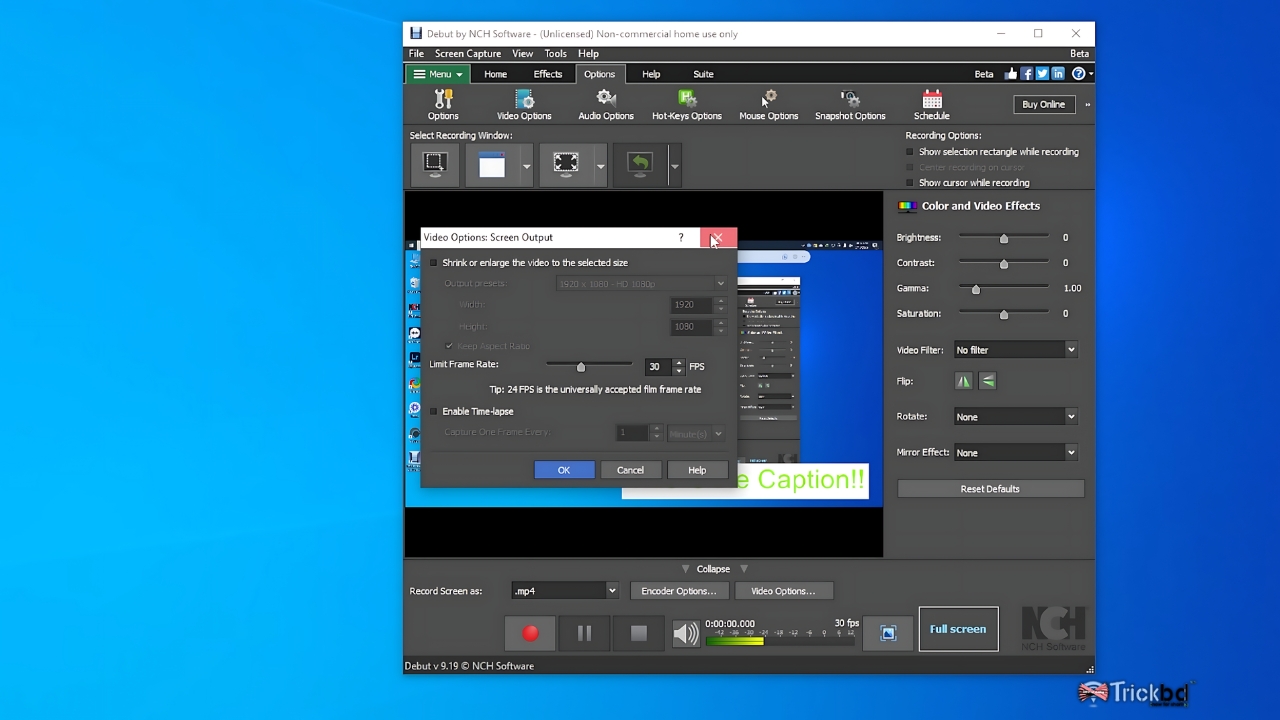Click the Help button in the dialog
This screenshot has height=720, width=1280.
coord(697,470)
